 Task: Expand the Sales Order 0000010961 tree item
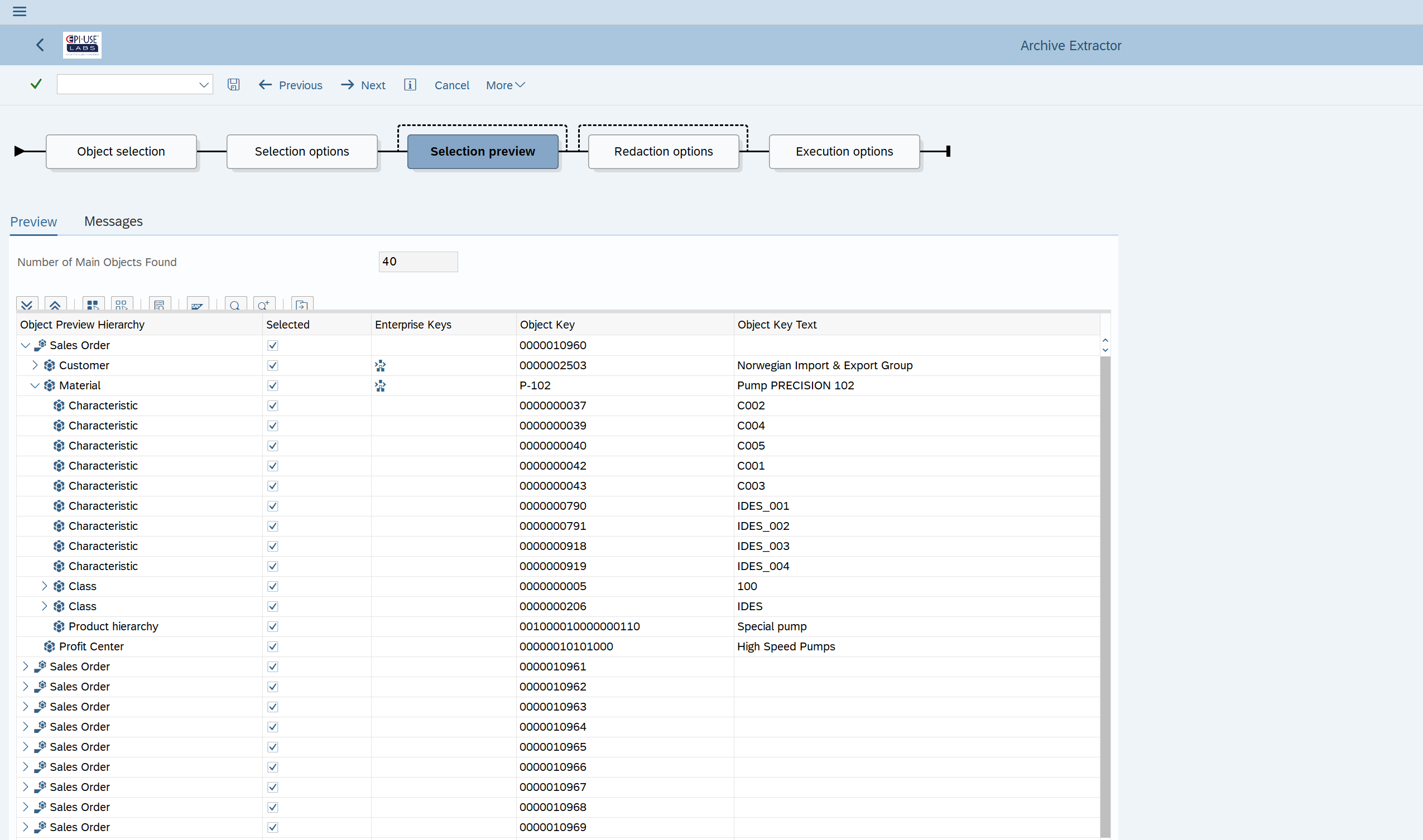[x=25, y=666]
